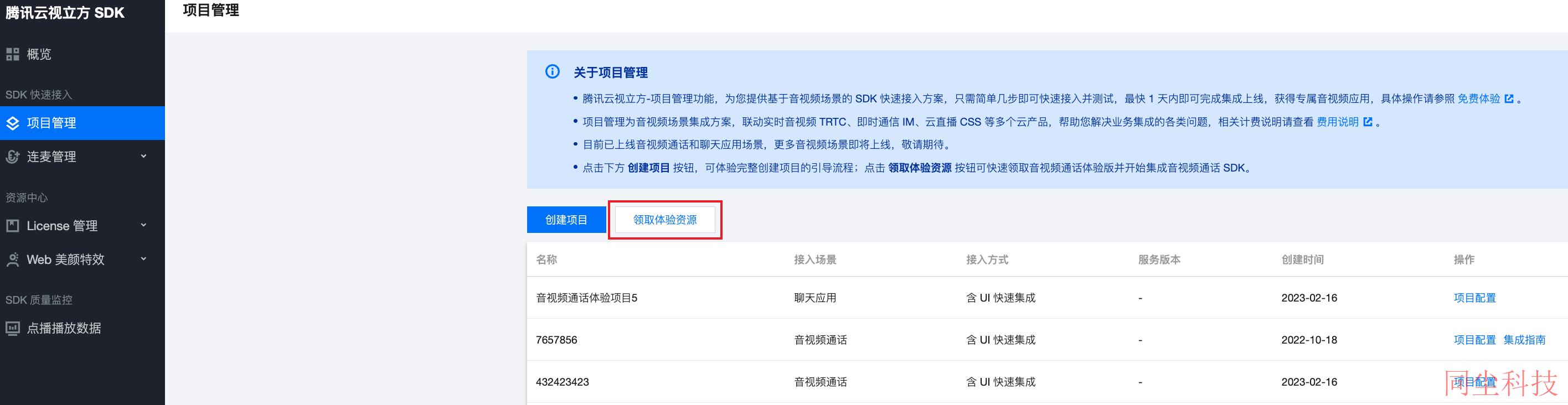1568x405 pixels.
Task: Click 名称 column header
Action: pos(546,259)
